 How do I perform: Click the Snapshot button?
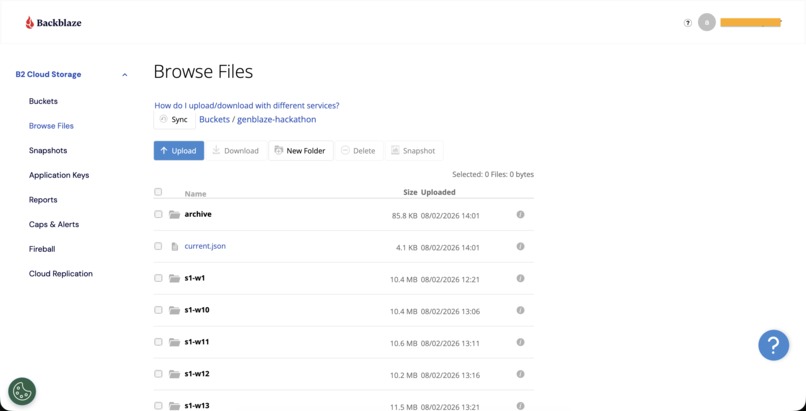[414, 151]
